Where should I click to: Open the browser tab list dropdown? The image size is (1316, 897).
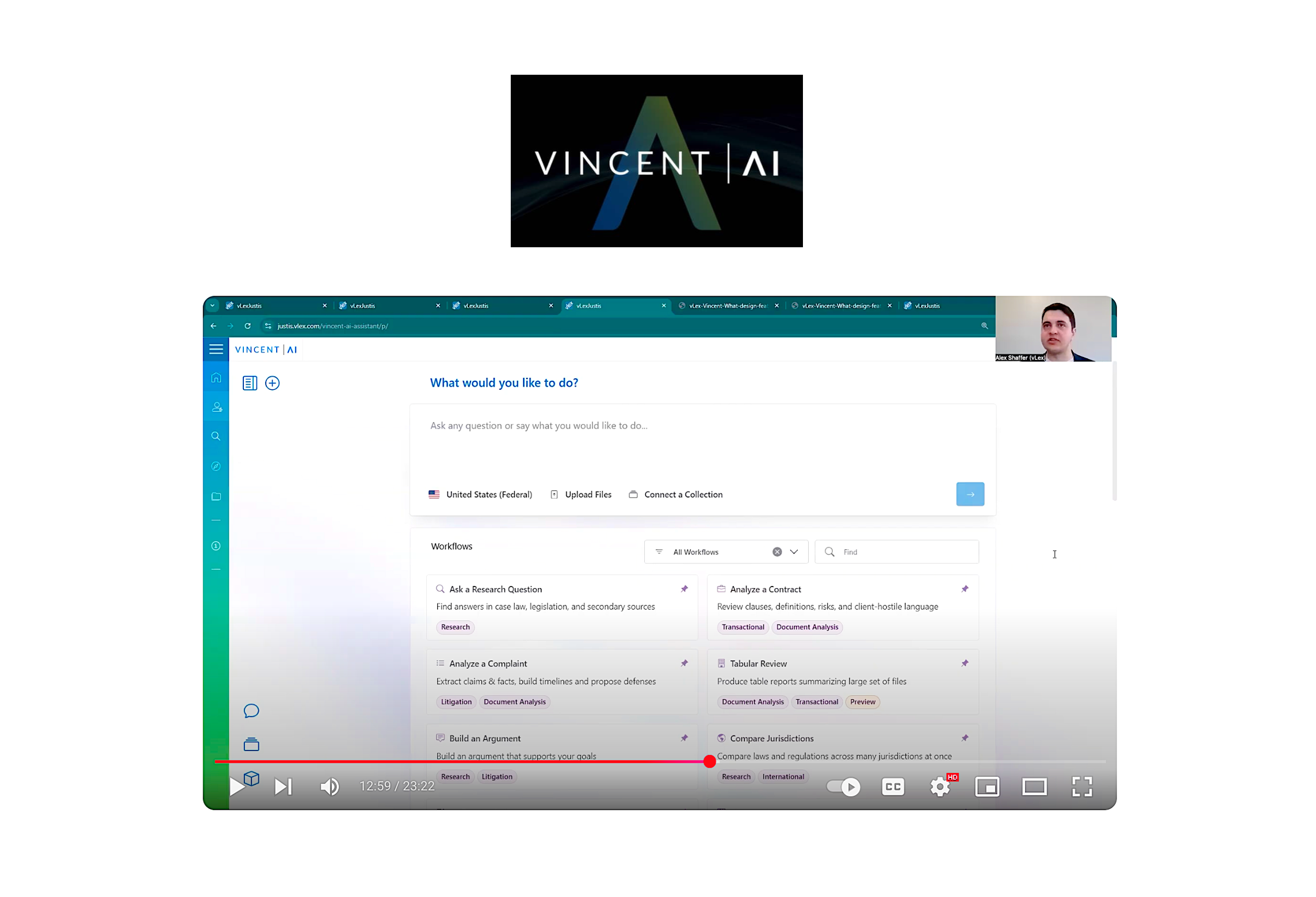tap(213, 306)
